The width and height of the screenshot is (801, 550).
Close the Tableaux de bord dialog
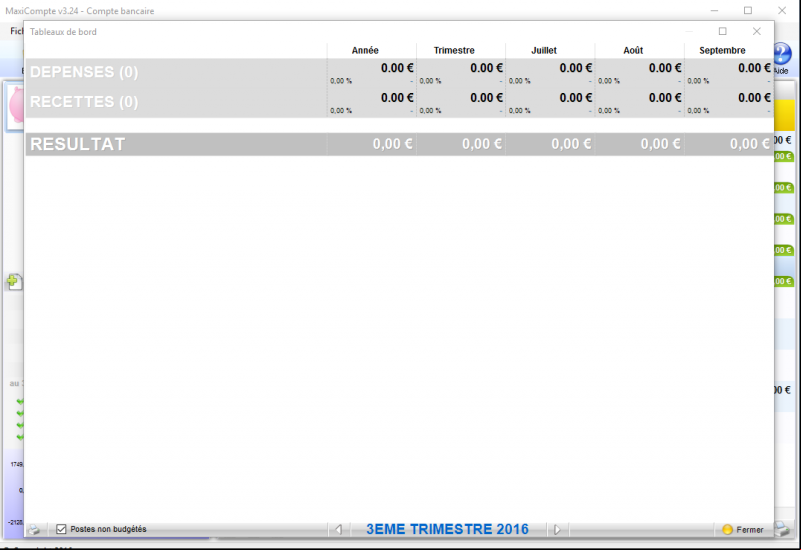(757, 31)
